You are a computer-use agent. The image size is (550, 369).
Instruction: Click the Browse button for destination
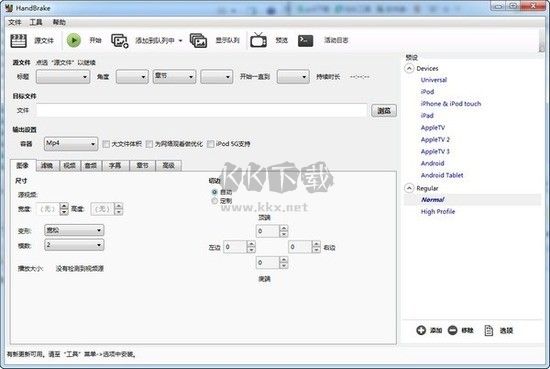pyautogui.click(x=384, y=111)
